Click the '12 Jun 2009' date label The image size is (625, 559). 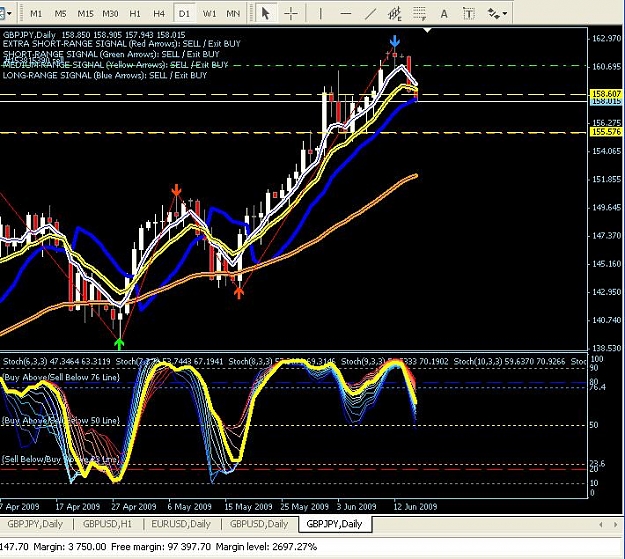point(415,506)
